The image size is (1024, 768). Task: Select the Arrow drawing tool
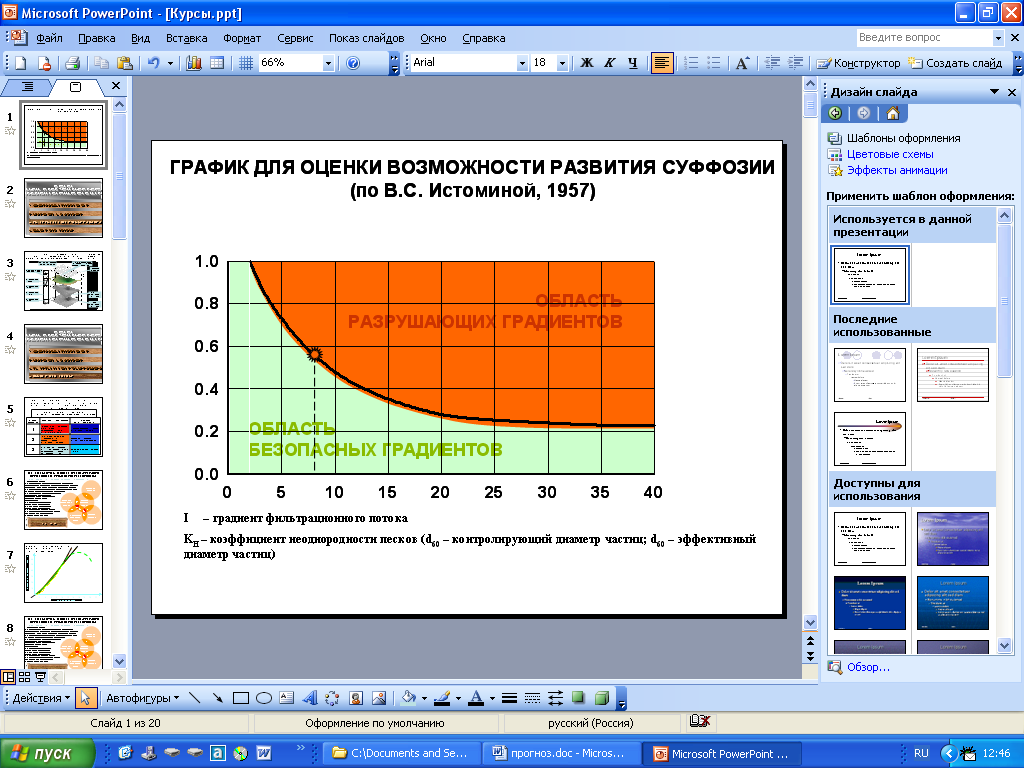[x=217, y=698]
